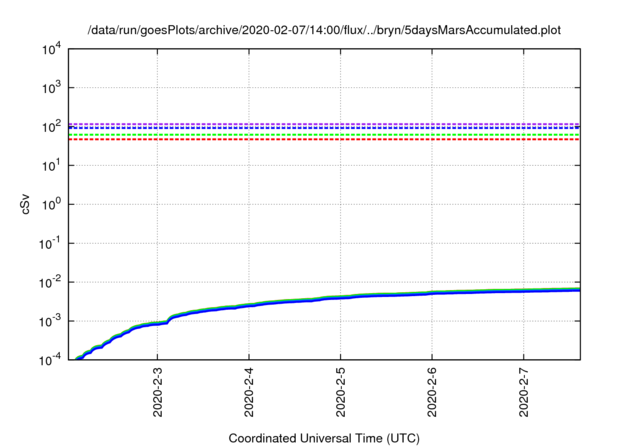Click the 2020-2-3 date tick label
Screen dimensions: 640x448
(x=158, y=392)
